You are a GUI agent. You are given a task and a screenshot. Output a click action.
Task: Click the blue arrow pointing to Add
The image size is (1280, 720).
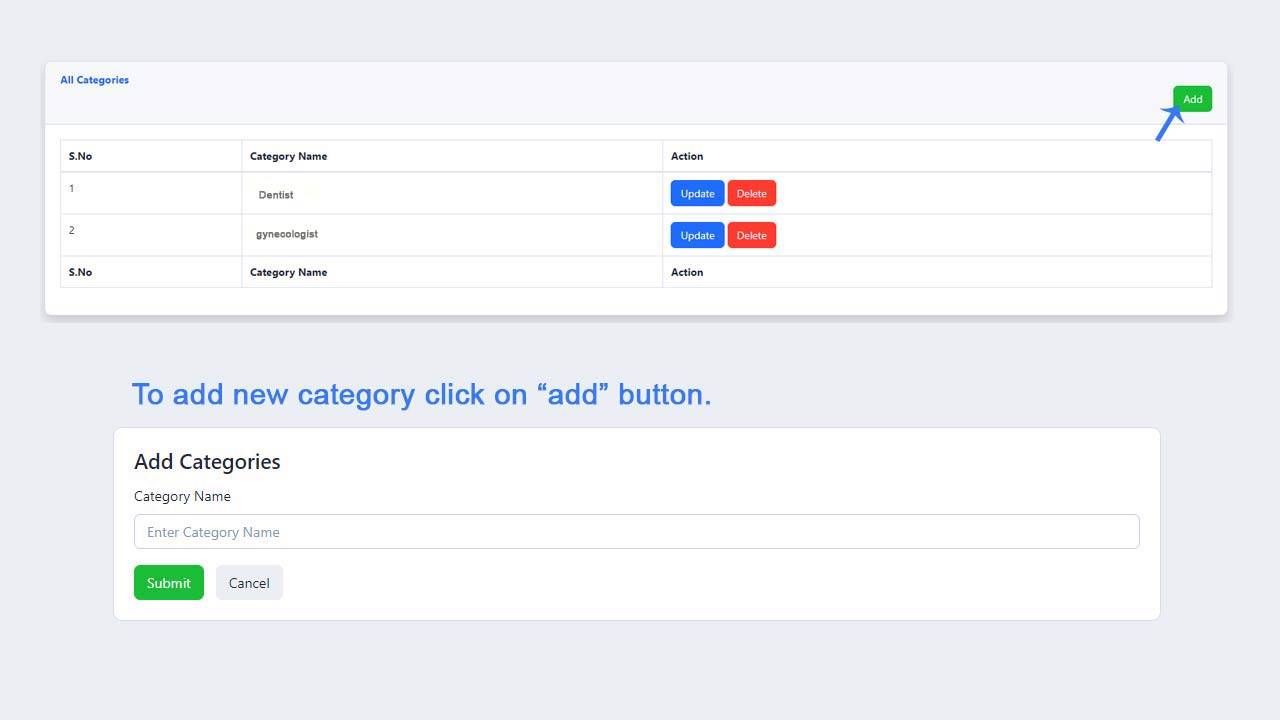point(1168,124)
